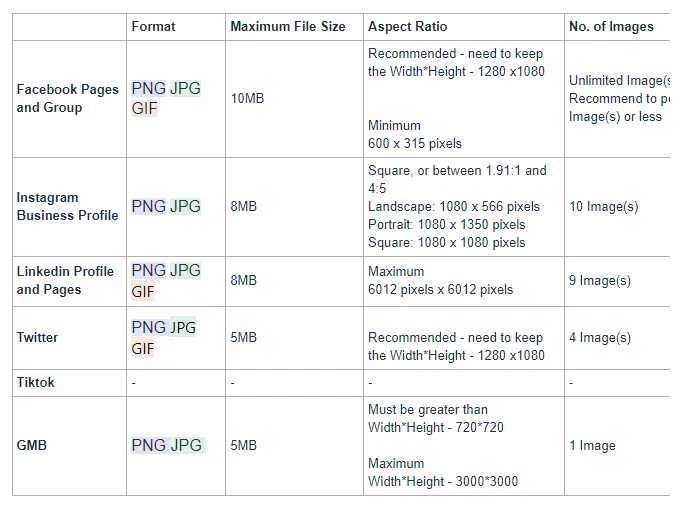Click the 9 Image(s) cell
Screen dimensions: 687x506
click(600, 281)
